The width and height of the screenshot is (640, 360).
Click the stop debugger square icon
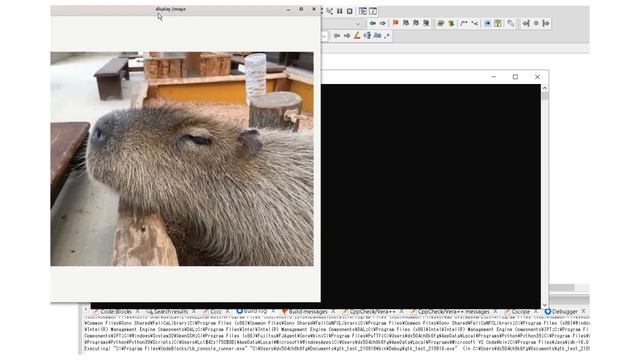coord(350,11)
